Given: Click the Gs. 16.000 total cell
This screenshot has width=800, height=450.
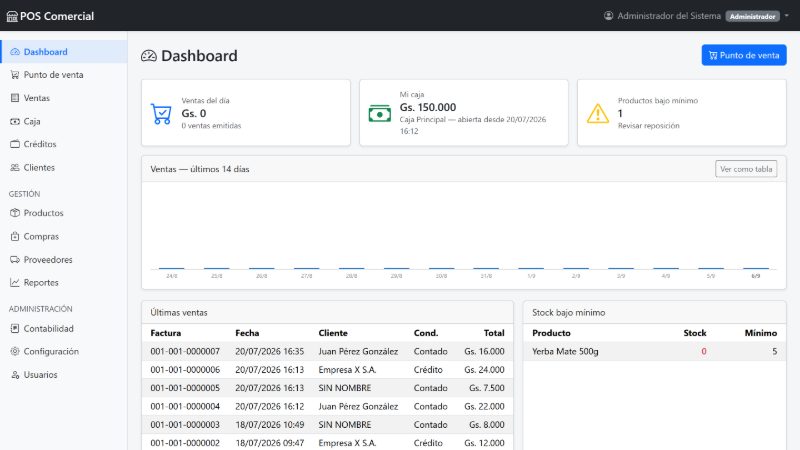Looking at the screenshot, I should [x=484, y=352].
